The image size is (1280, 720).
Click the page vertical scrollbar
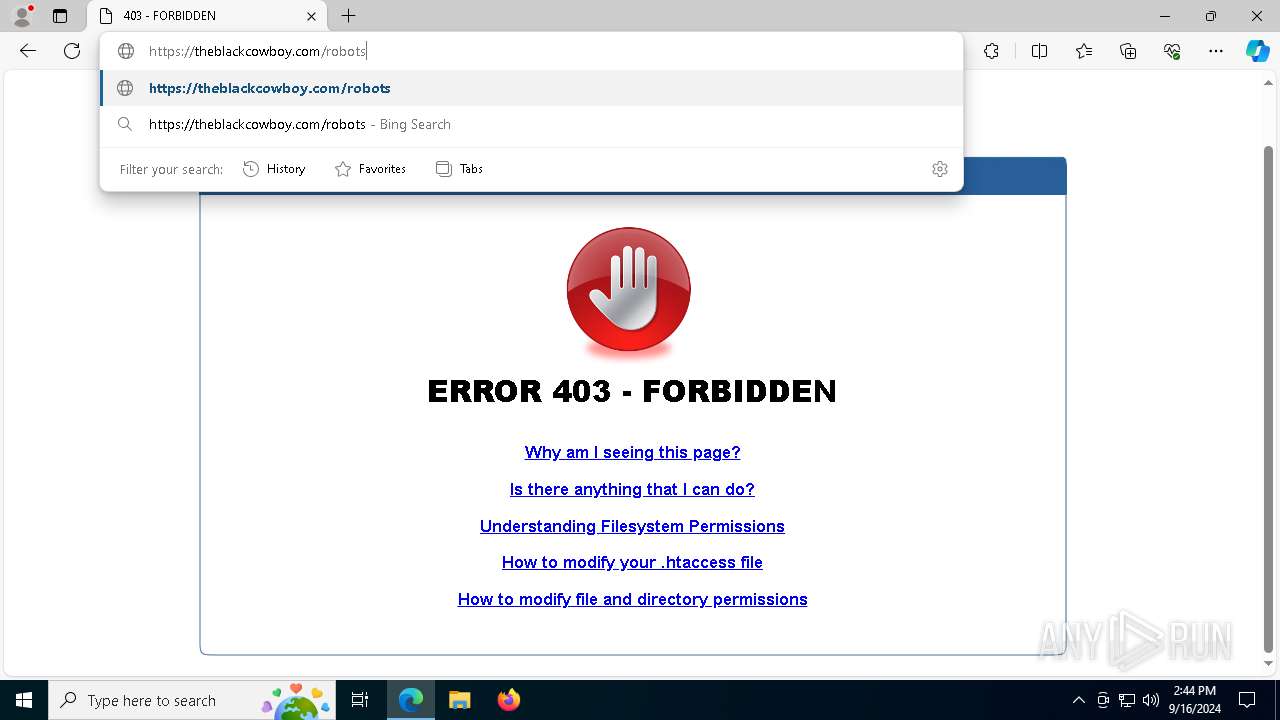1268,399
